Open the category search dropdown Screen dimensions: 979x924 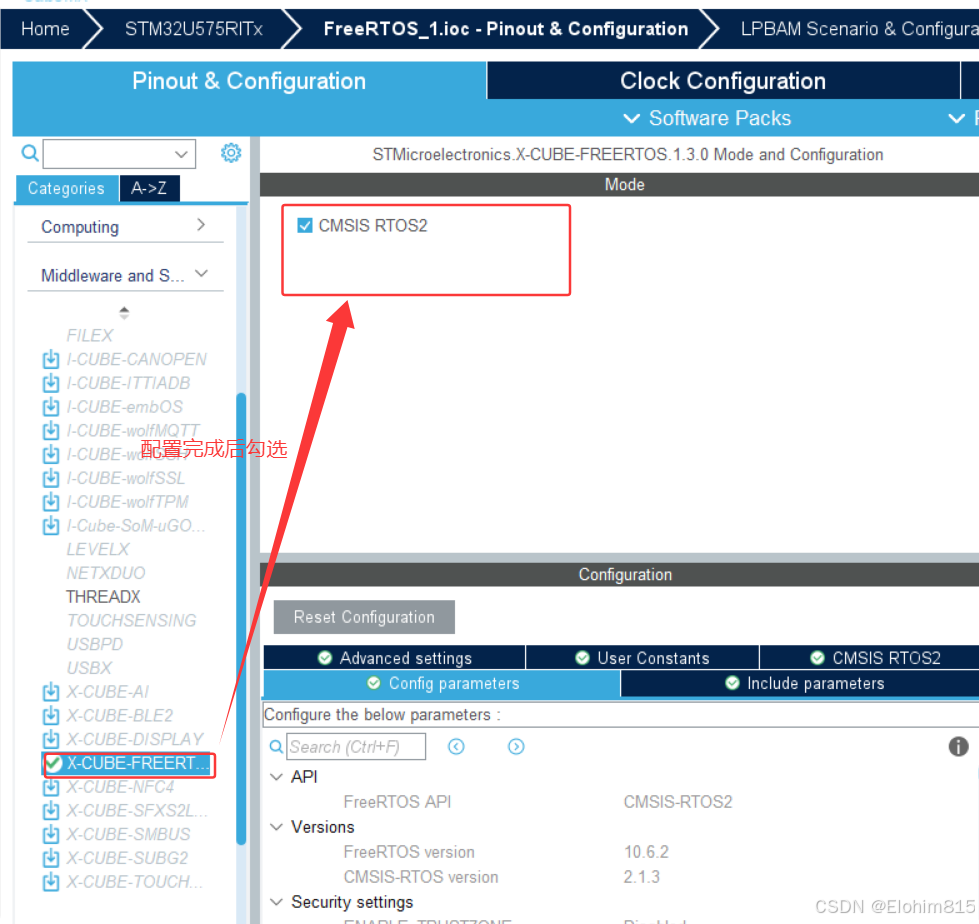(181, 154)
